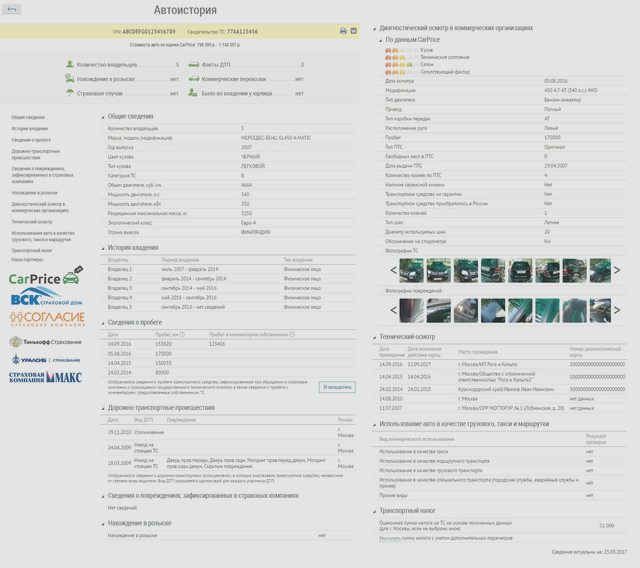Click the CarPrice partner logo
Image resolution: width=640 pixels, height=568 pixels.
click(46, 276)
